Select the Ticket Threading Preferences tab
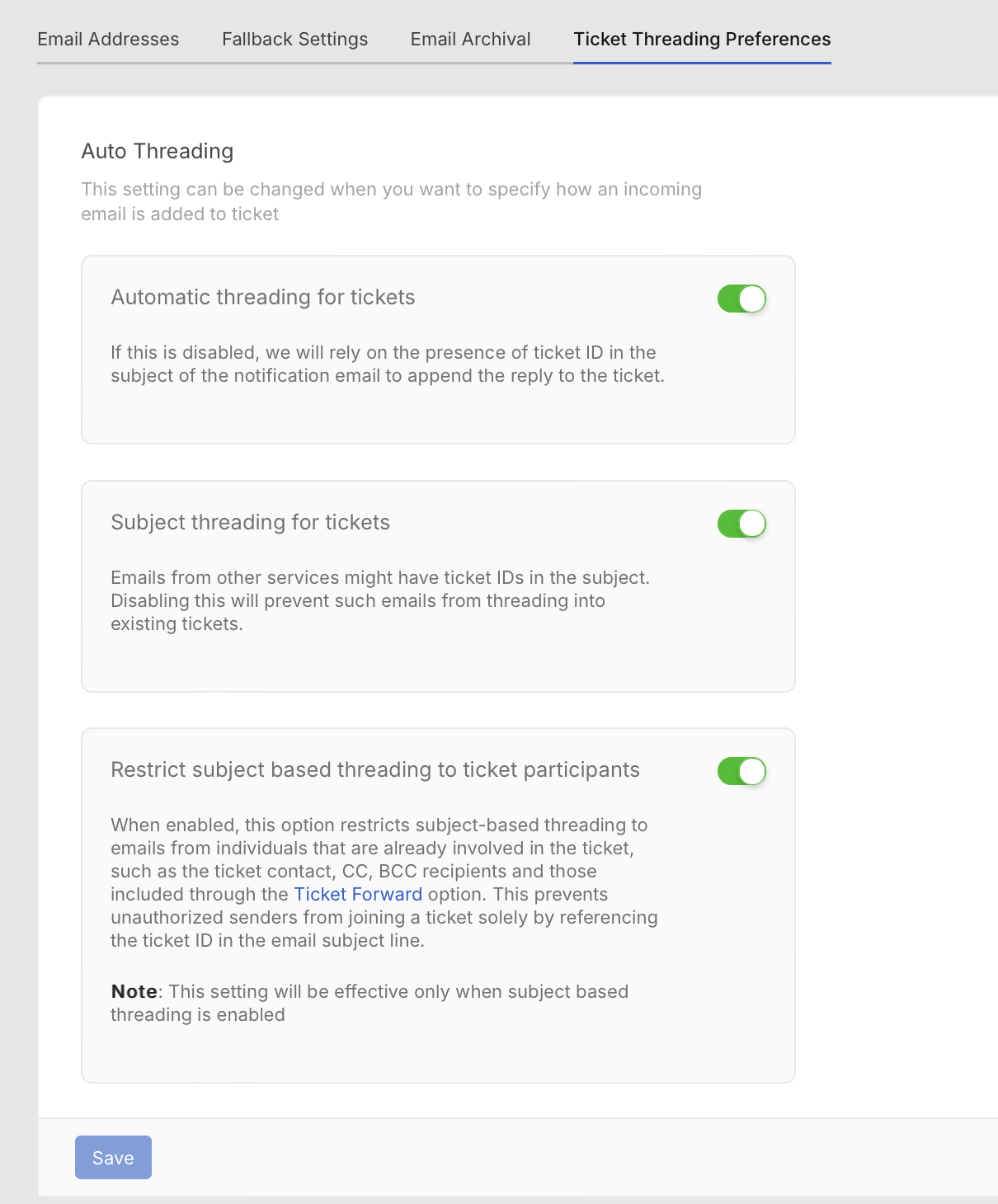Viewport: 998px width, 1204px height. pos(702,39)
